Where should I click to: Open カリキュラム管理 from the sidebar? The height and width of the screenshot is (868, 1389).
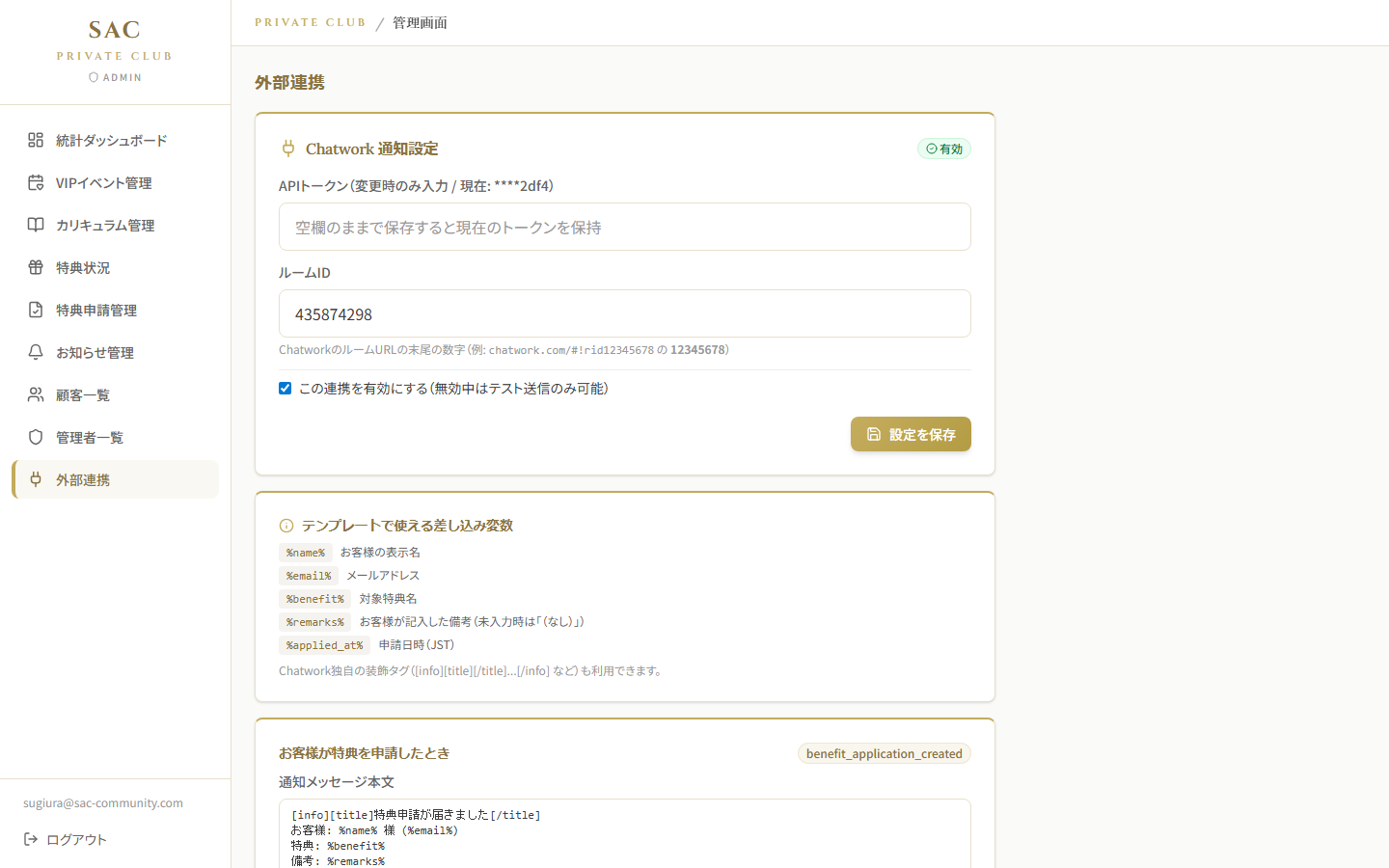tap(116, 225)
